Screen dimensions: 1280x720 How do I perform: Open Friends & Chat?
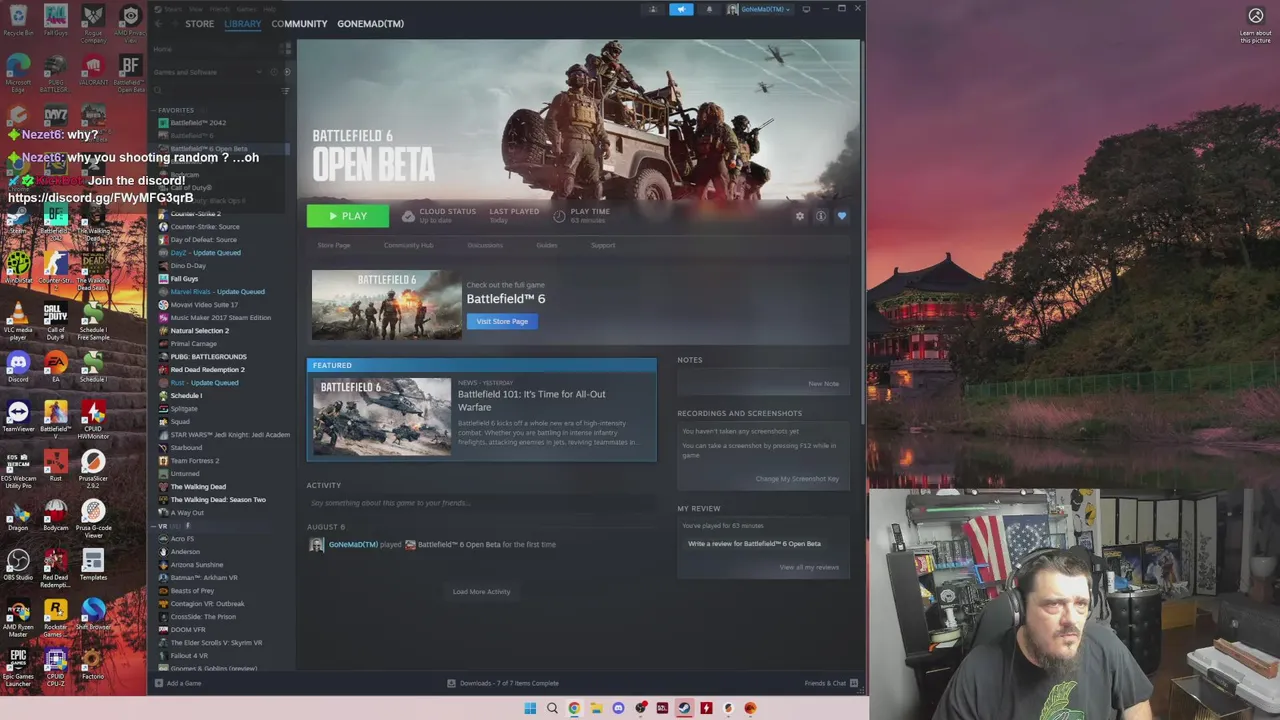pos(831,683)
